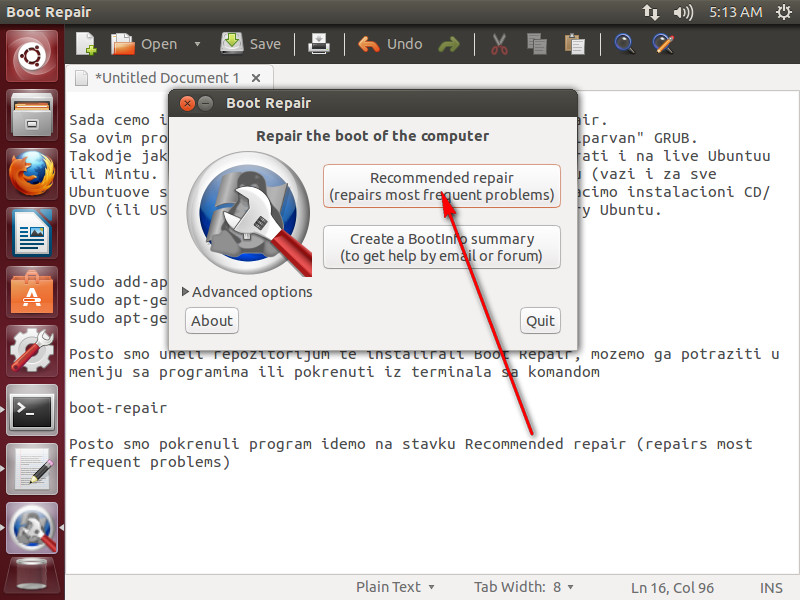Image resolution: width=800 pixels, height=600 pixels.
Task: Click the 'Repair the boot of the computer' heading
Action: 372,136
